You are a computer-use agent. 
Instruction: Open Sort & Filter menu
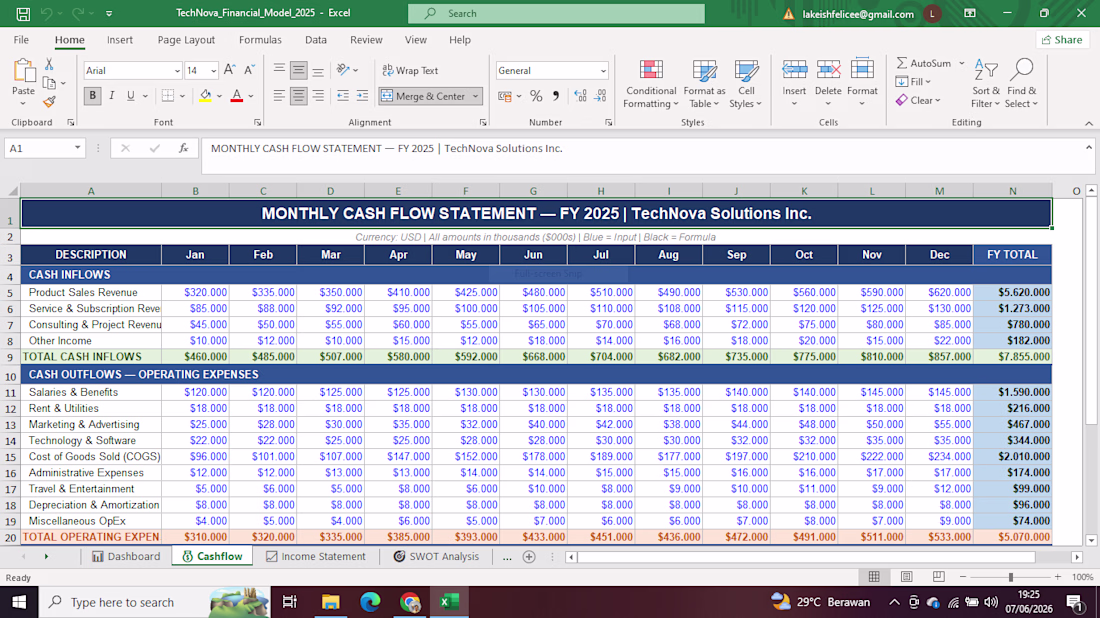[x=986, y=84]
